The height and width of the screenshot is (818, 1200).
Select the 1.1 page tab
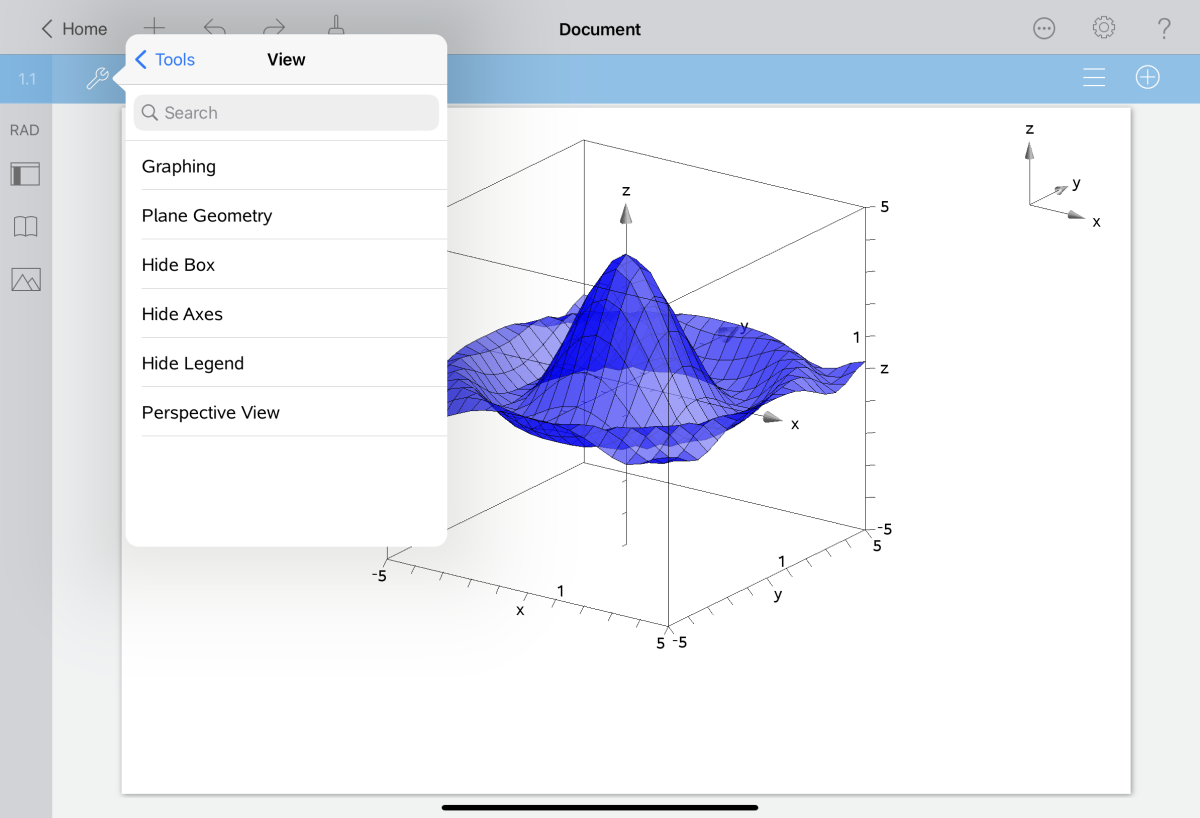point(27,79)
